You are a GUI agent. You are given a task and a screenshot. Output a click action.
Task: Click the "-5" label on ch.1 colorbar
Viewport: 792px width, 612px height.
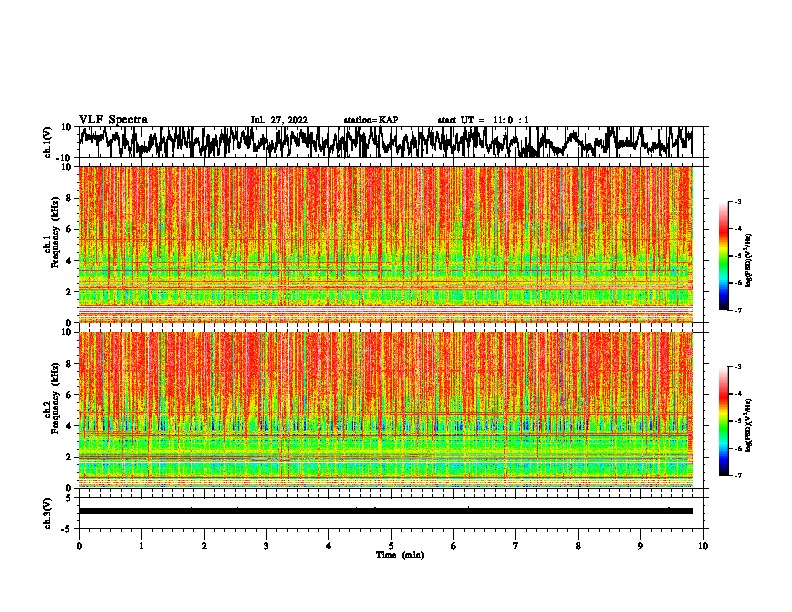(x=737, y=256)
